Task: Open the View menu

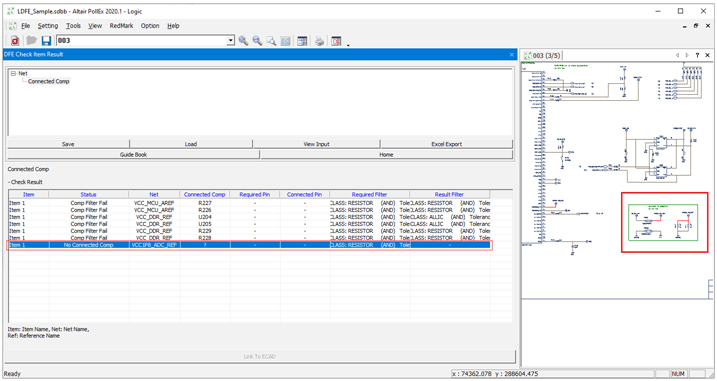Action: (95, 26)
